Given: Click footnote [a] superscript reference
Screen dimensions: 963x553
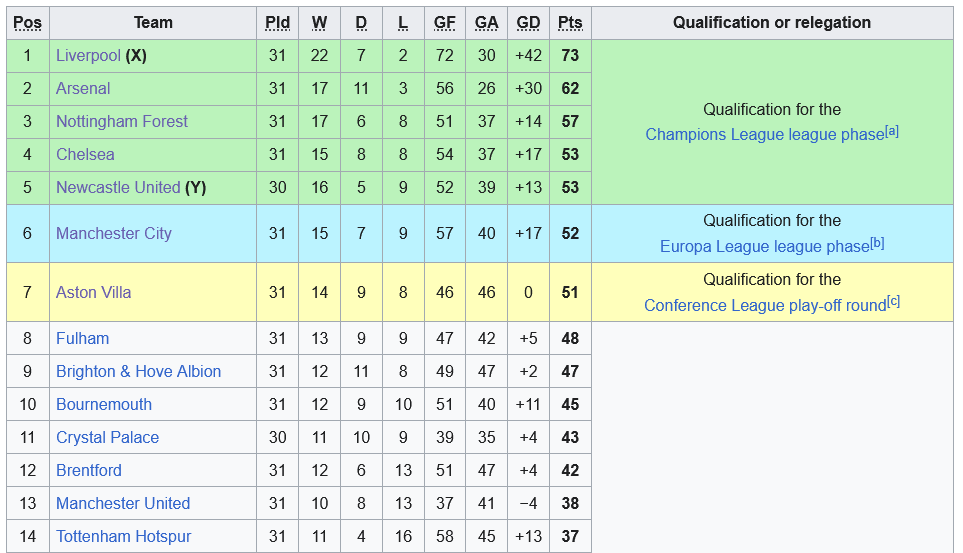Looking at the screenshot, I should click(892, 131).
